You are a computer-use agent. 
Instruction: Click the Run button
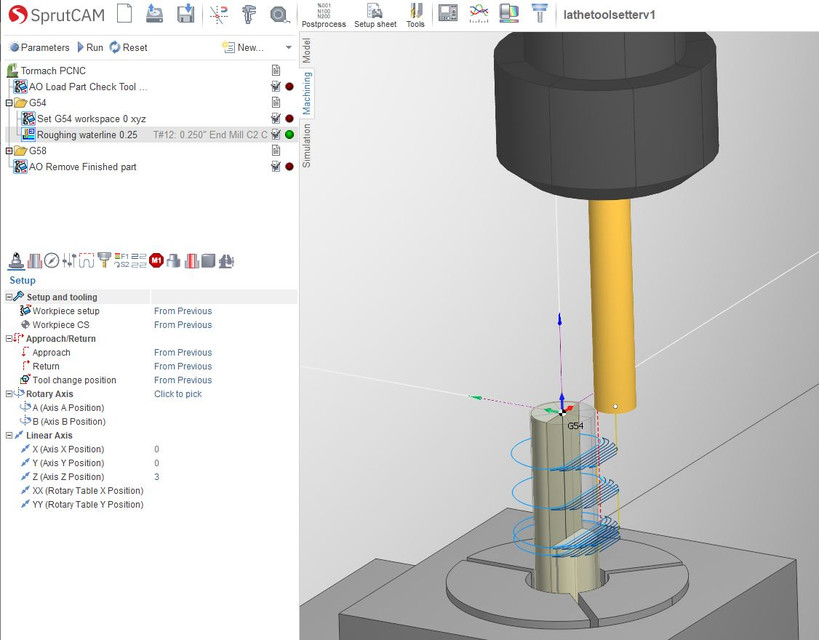92,47
